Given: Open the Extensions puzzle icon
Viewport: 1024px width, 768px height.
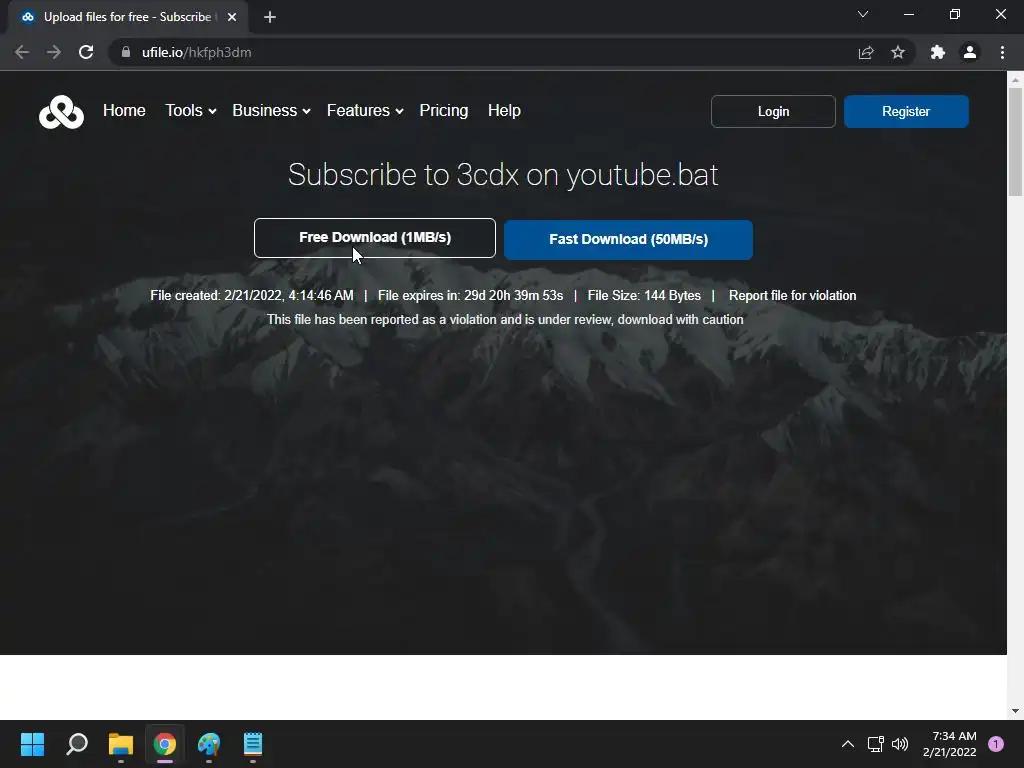Looking at the screenshot, I should coord(938,52).
